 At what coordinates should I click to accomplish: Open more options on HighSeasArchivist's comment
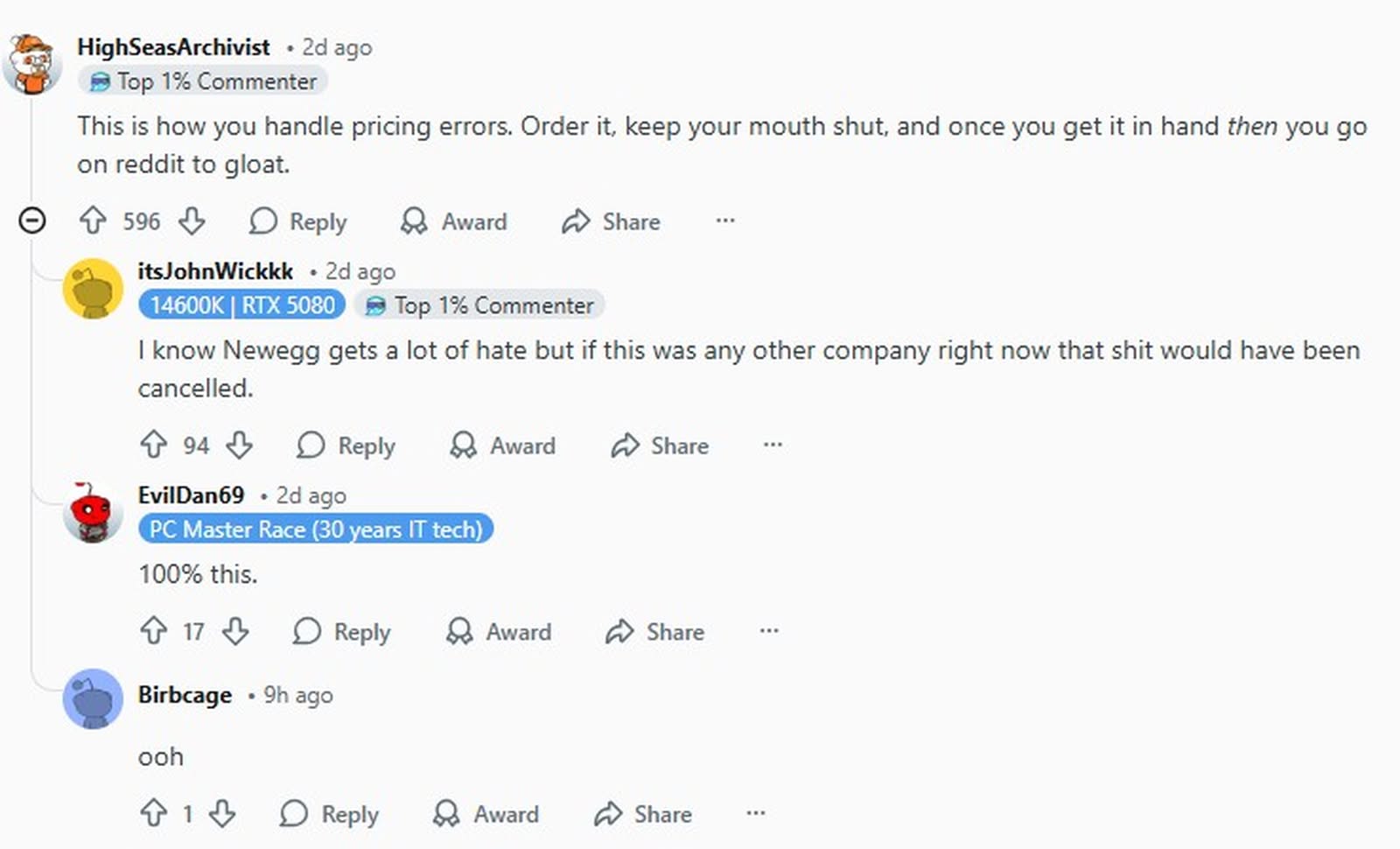(x=725, y=221)
